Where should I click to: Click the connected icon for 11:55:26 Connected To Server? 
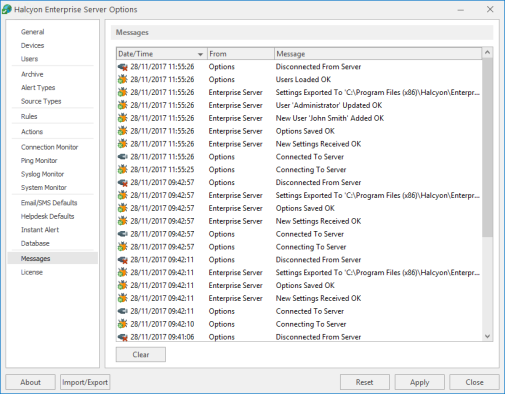[123, 157]
